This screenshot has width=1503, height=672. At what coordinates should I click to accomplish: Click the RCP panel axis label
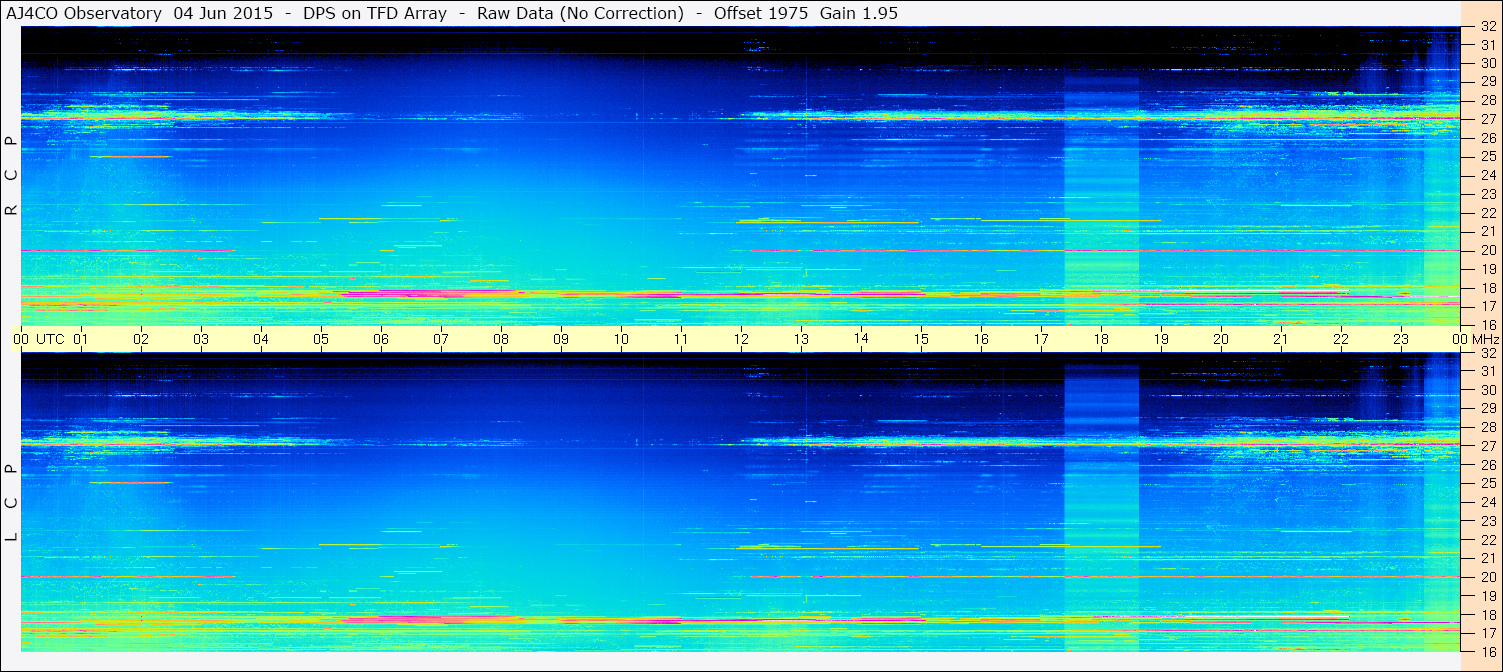pos(12,175)
